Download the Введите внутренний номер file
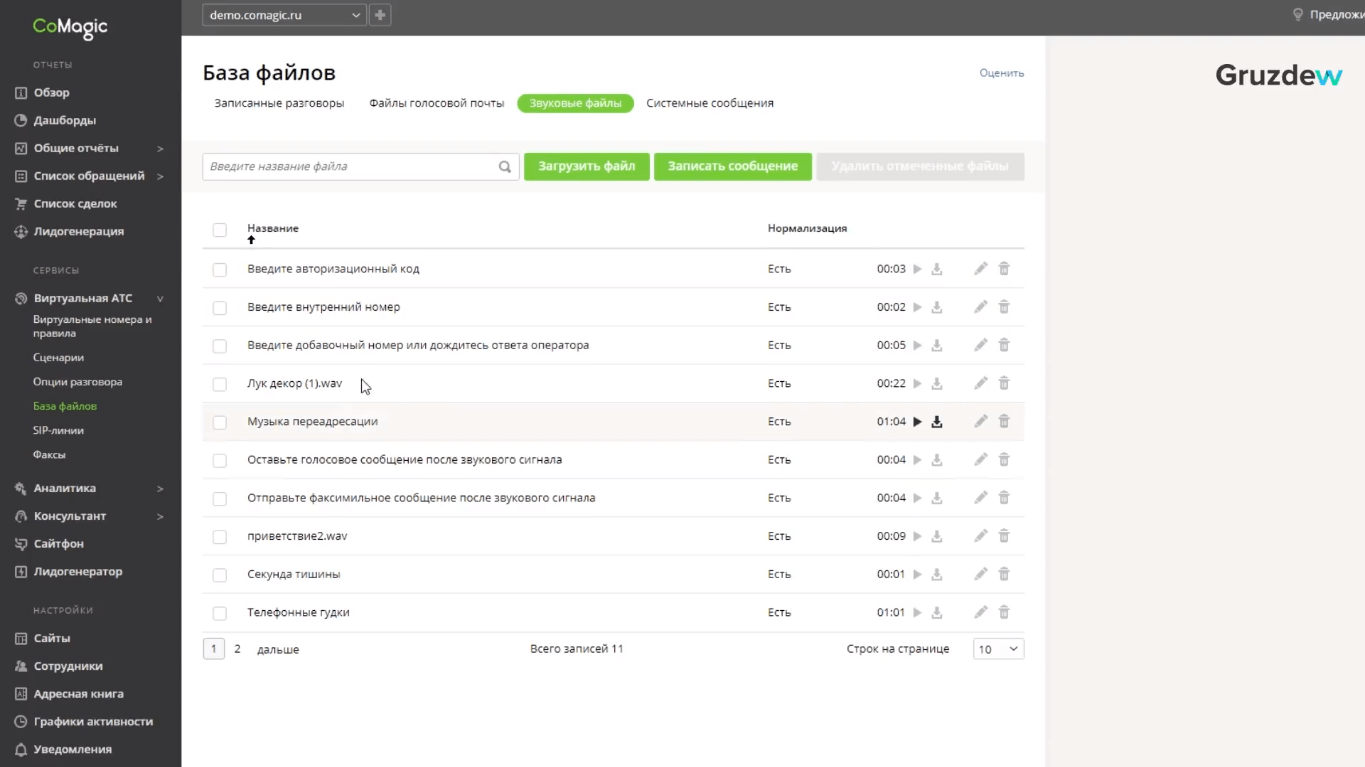The width and height of the screenshot is (1365, 767). click(x=937, y=307)
